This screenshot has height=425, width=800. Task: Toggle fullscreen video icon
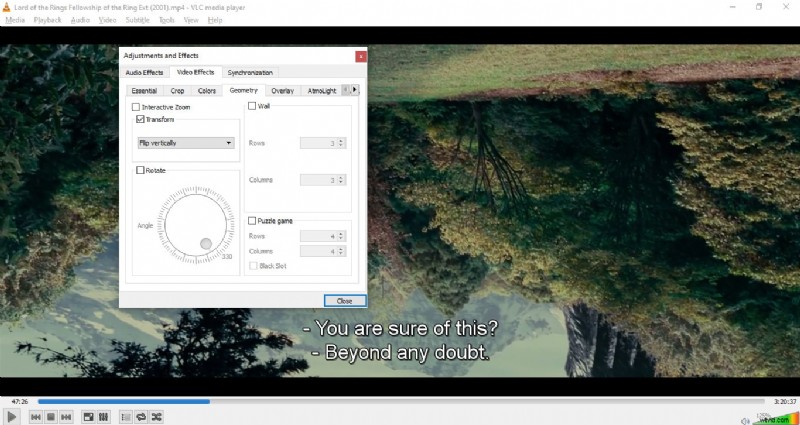point(88,417)
